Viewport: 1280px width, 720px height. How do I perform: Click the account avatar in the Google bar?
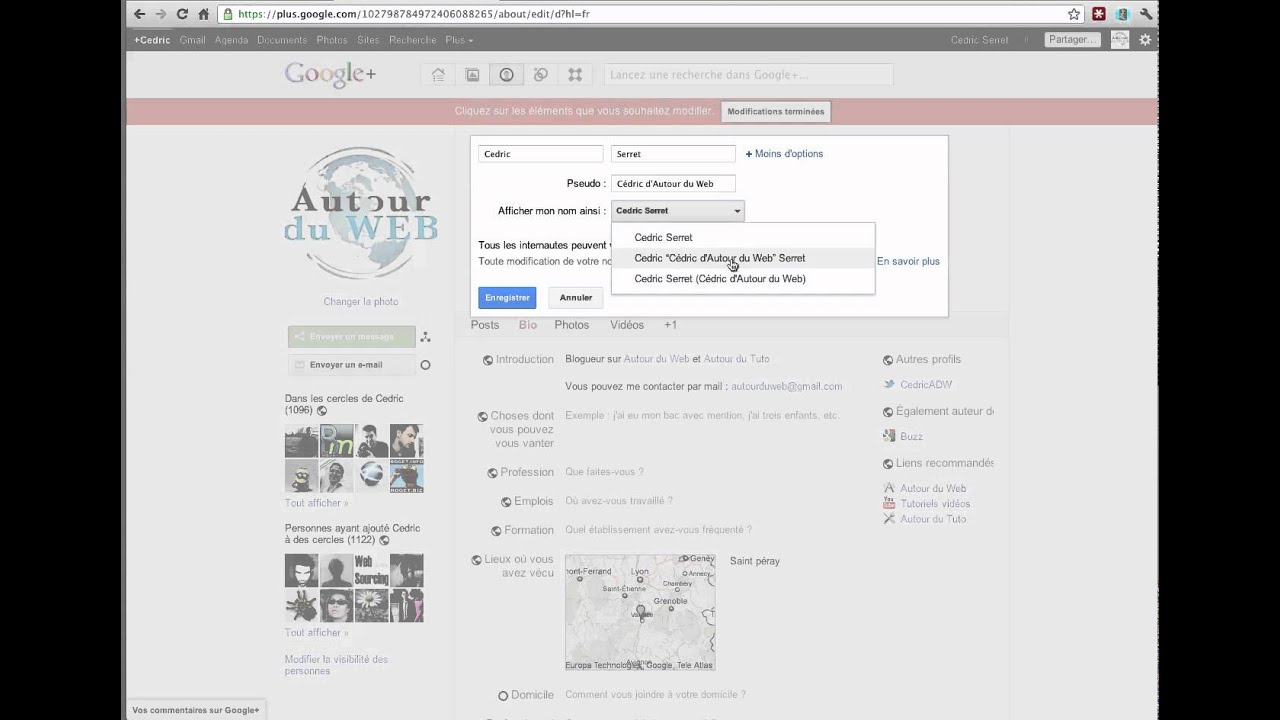pos(1120,40)
